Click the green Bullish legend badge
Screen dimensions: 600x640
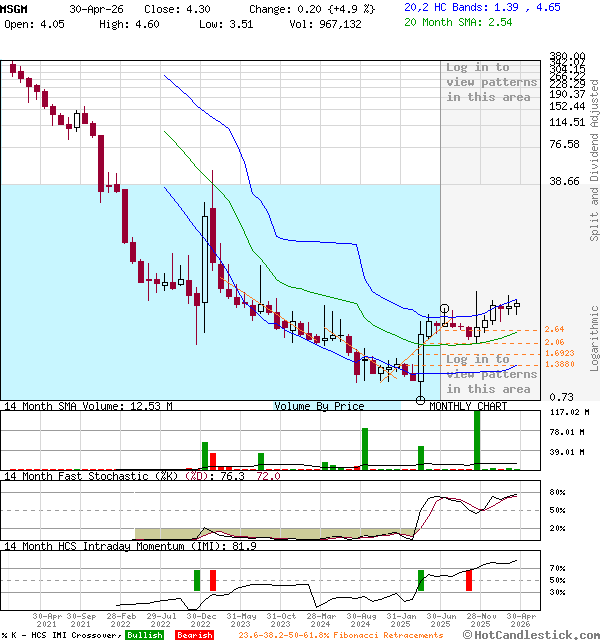144,635
